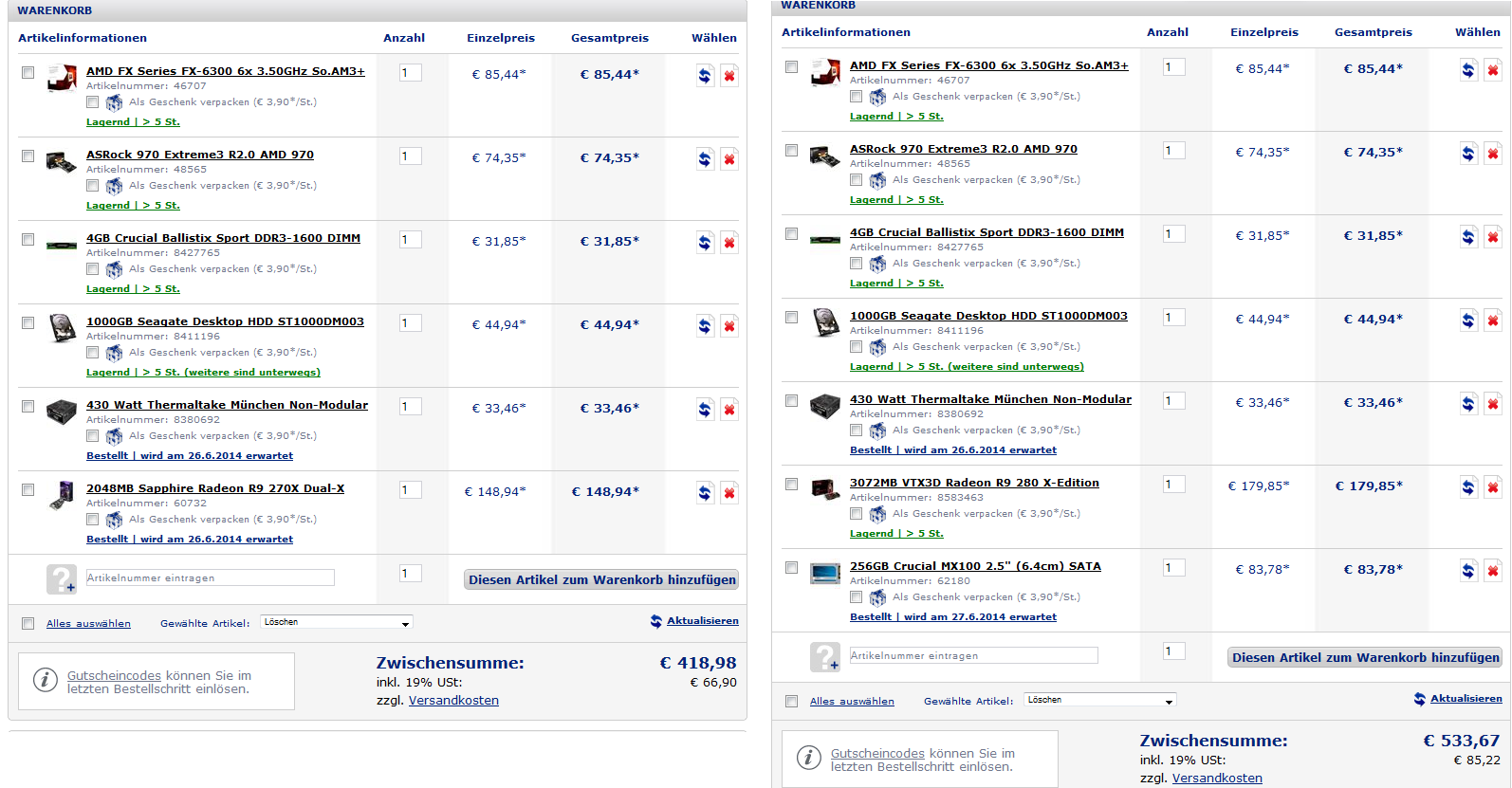This screenshot has height=788, width=1512.
Task: Update 1000GB Seagate HDD row in left cart
Action: click(x=705, y=326)
